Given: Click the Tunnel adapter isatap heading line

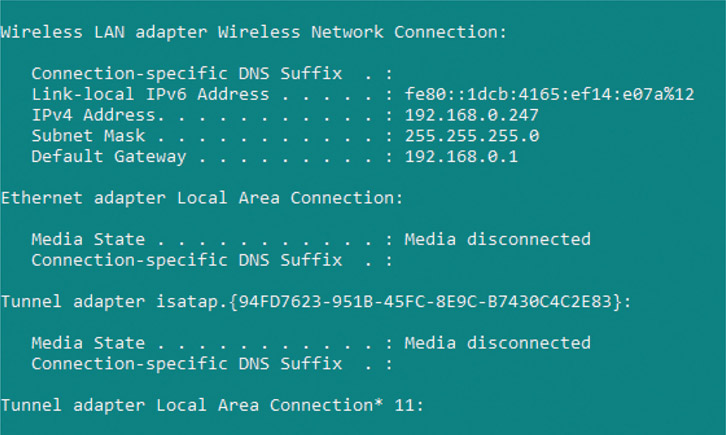Looking at the screenshot, I should tap(315, 301).
